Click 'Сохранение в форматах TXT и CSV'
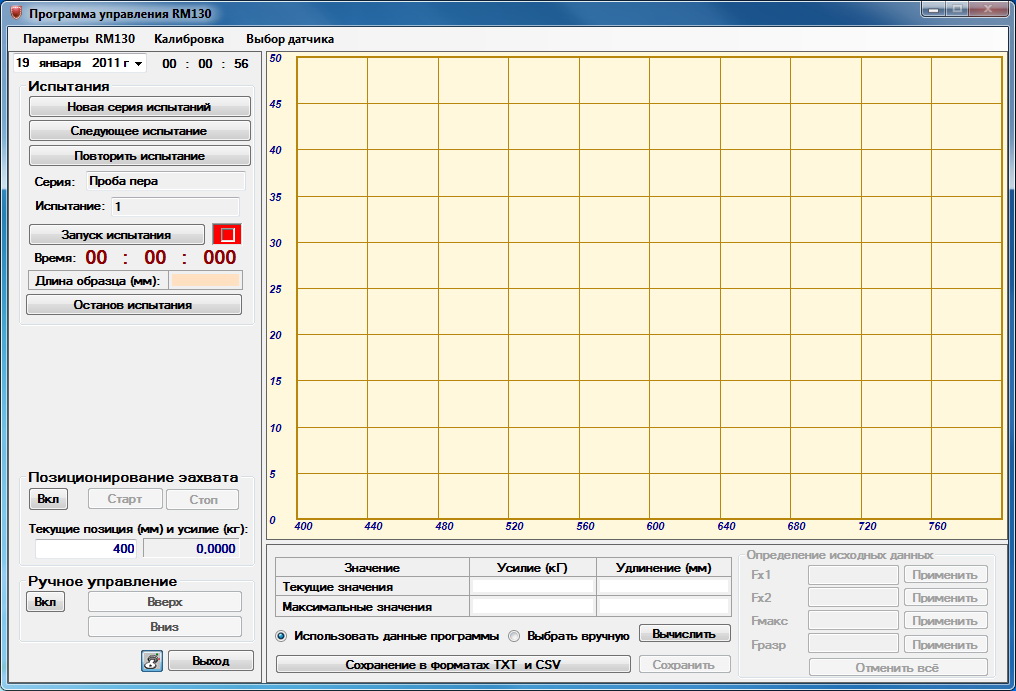This screenshot has height=691, width=1016. click(453, 665)
